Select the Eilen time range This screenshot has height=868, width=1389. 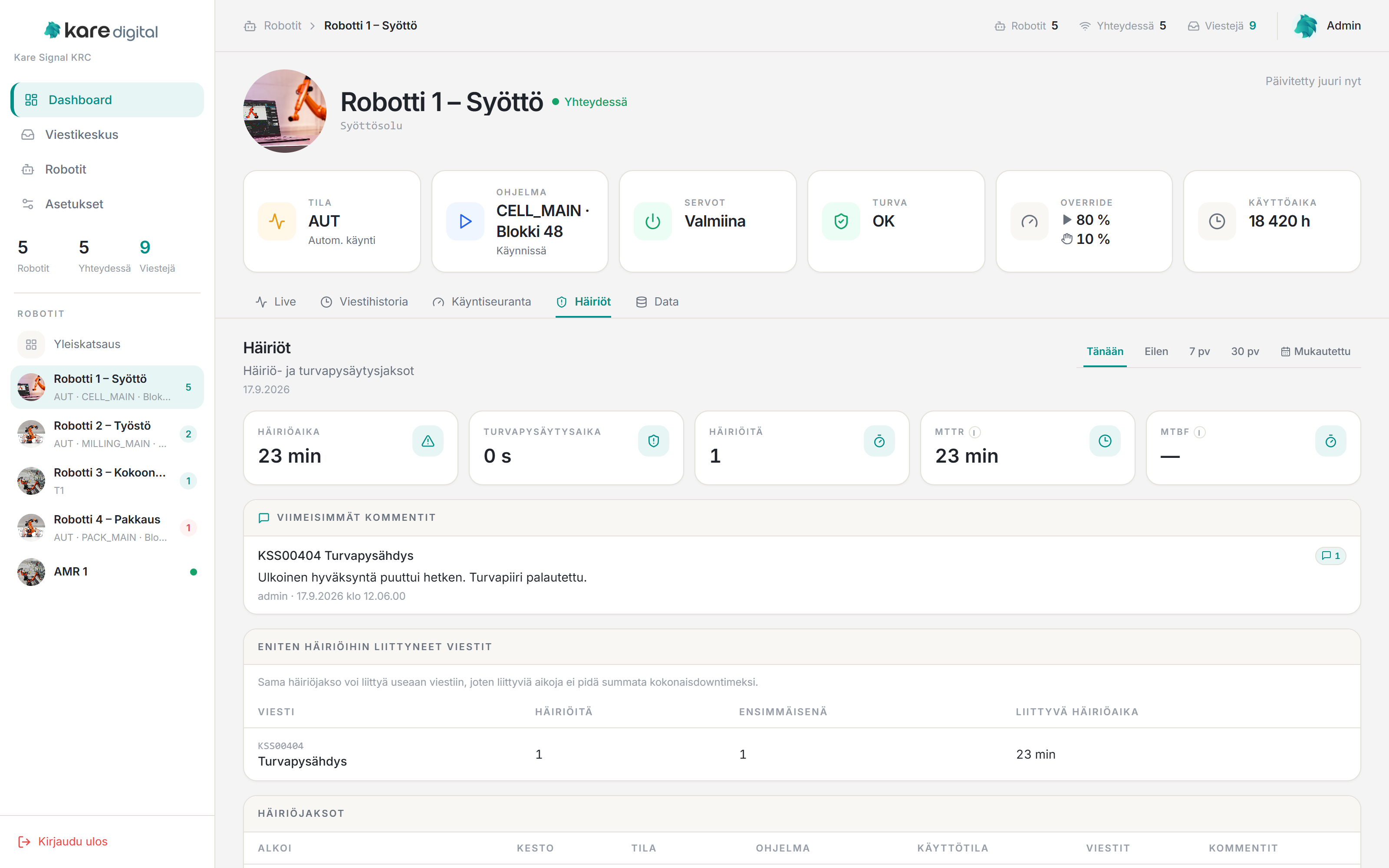click(x=1156, y=352)
